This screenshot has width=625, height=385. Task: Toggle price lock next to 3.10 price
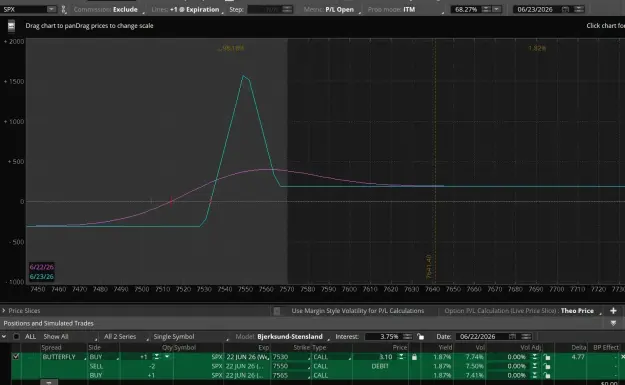click(414, 357)
